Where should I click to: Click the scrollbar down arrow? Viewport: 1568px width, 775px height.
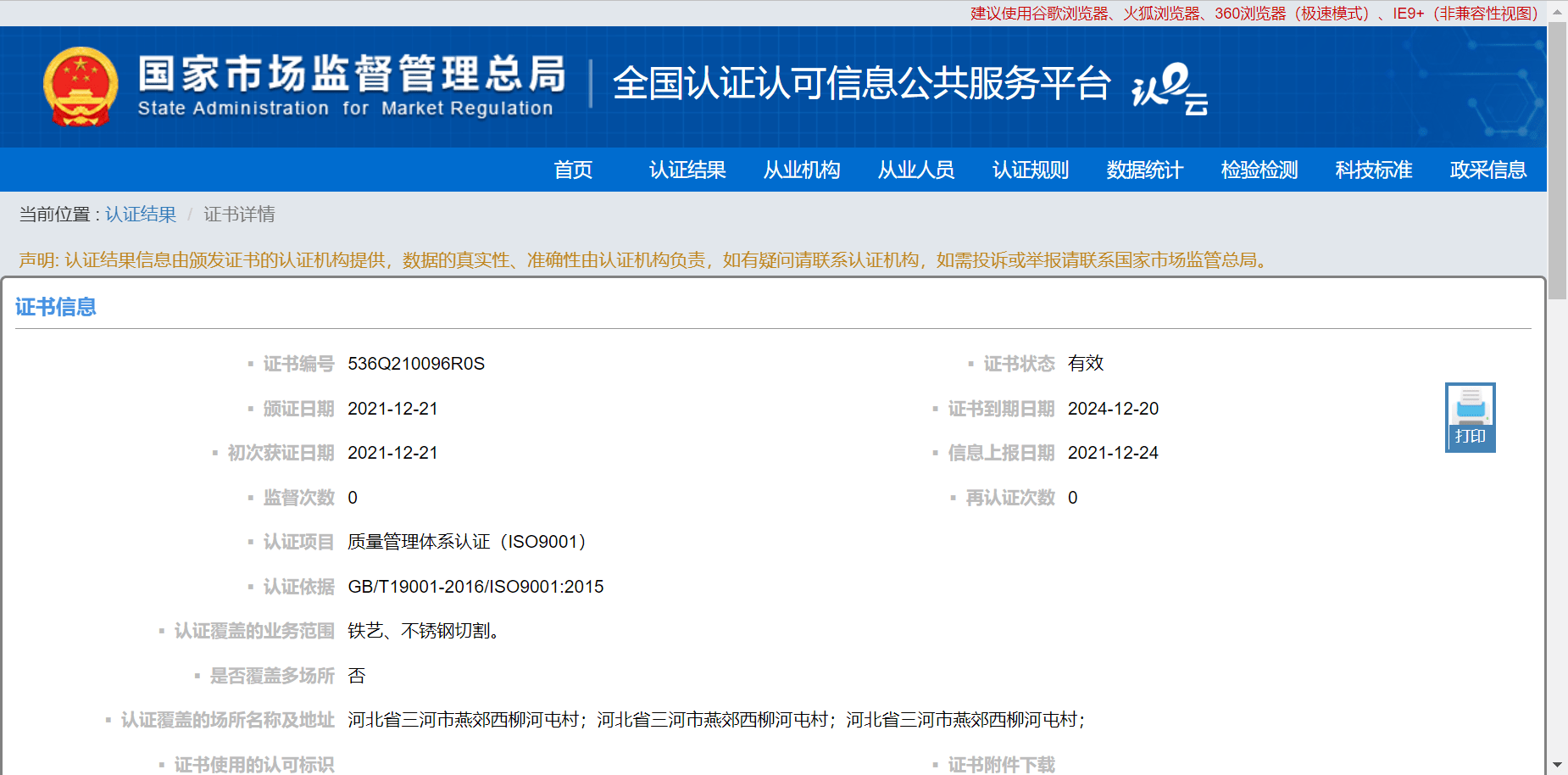(x=1557, y=765)
